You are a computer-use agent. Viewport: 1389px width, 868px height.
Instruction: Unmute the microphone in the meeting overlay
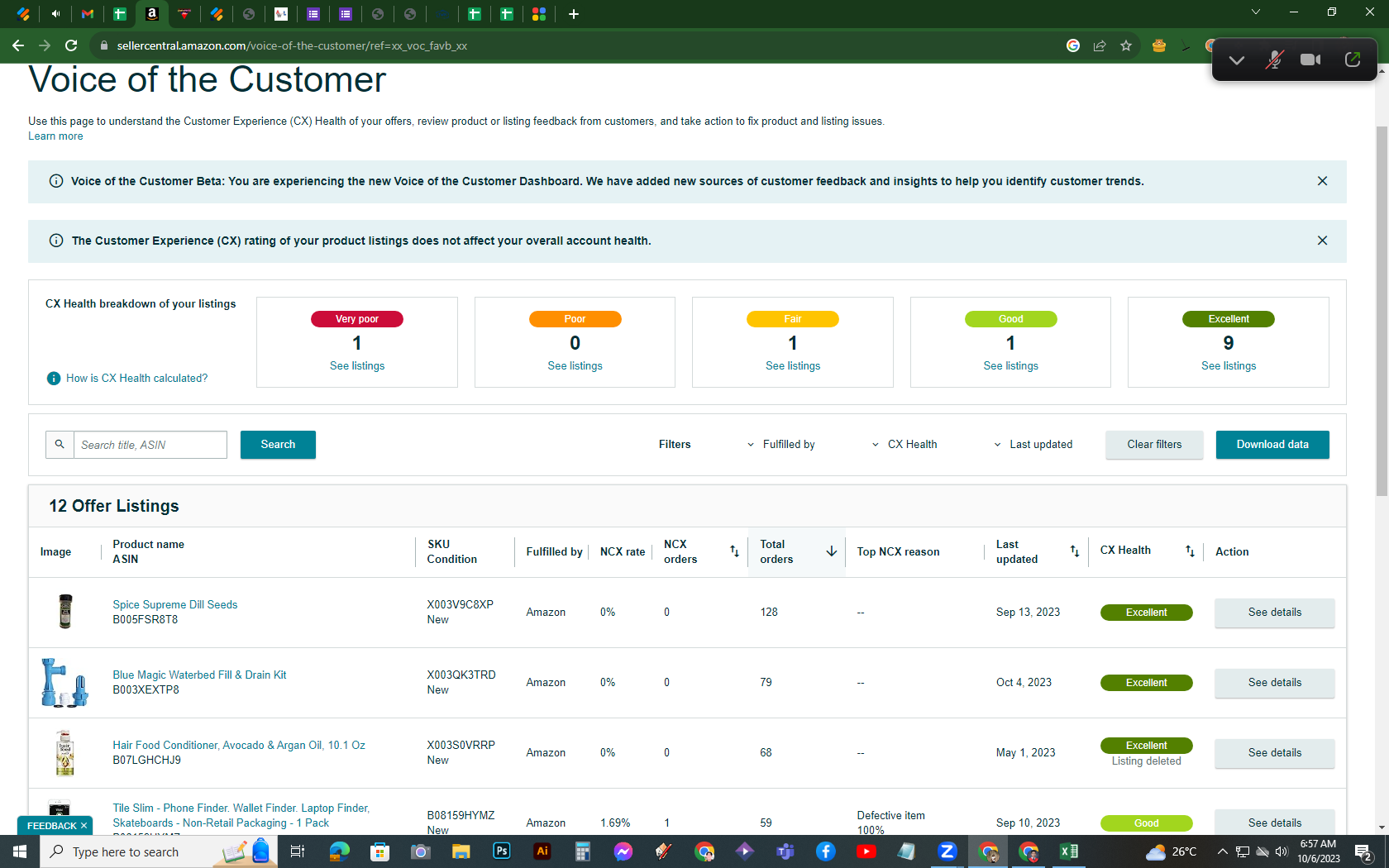pos(1274,60)
